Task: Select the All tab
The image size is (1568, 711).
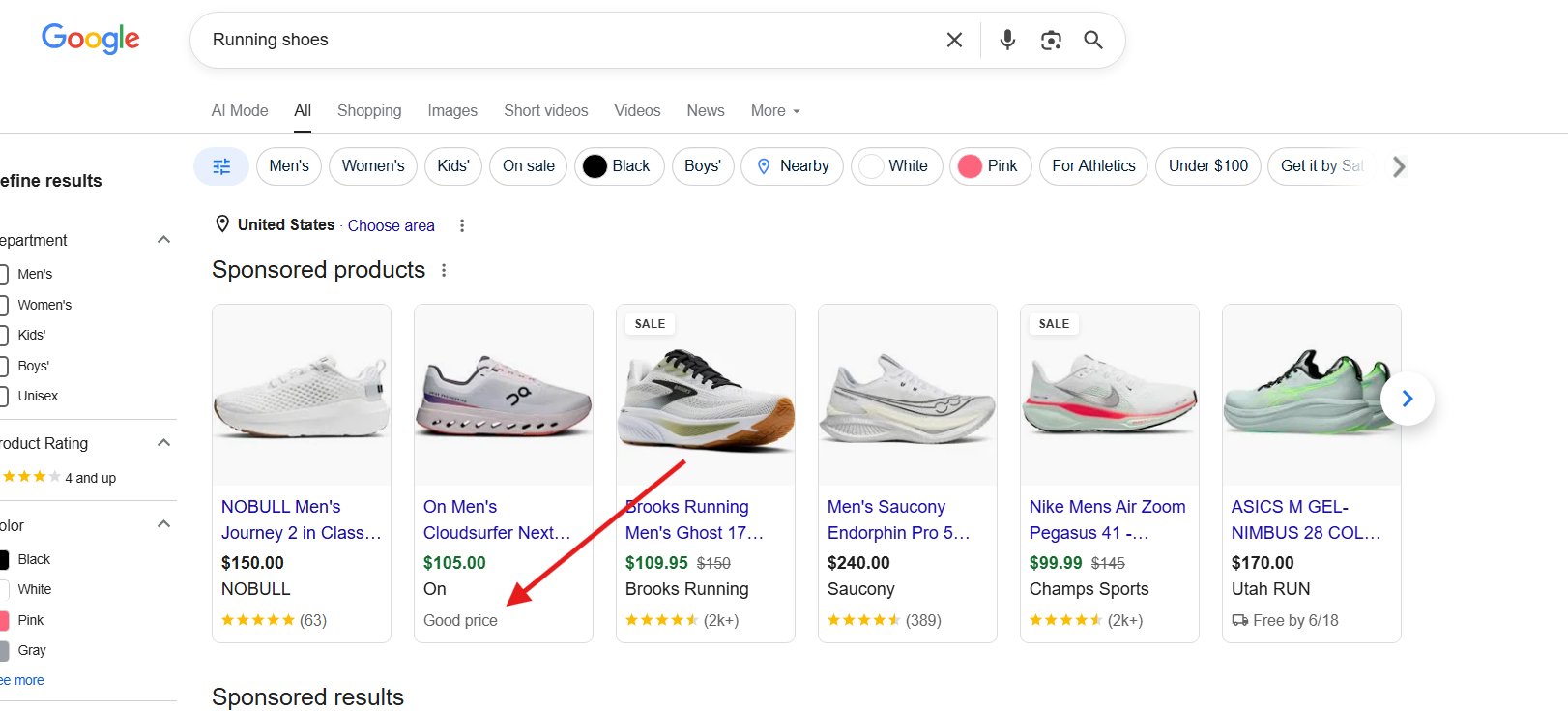Action: (303, 111)
